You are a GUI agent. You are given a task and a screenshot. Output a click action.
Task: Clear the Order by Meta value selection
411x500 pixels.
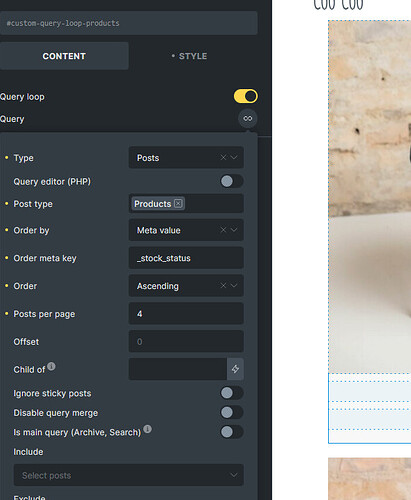(223, 230)
